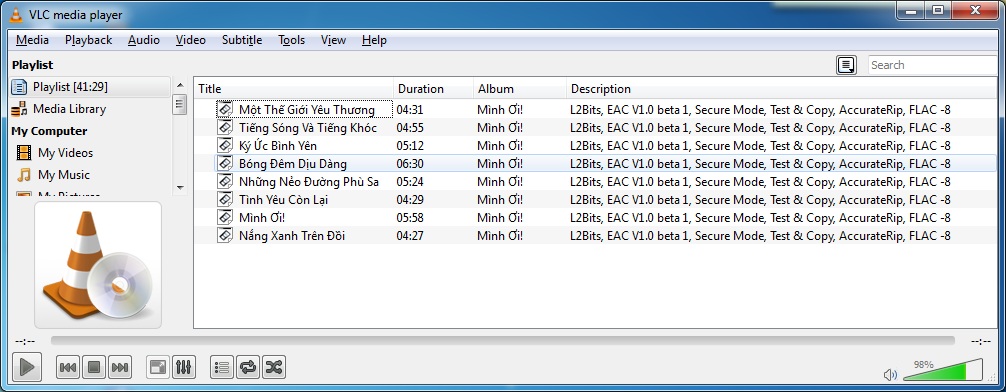The height and width of the screenshot is (392, 1006).
Task: Open extended settings equalizer button
Action: pyautogui.click(x=183, y=368)
